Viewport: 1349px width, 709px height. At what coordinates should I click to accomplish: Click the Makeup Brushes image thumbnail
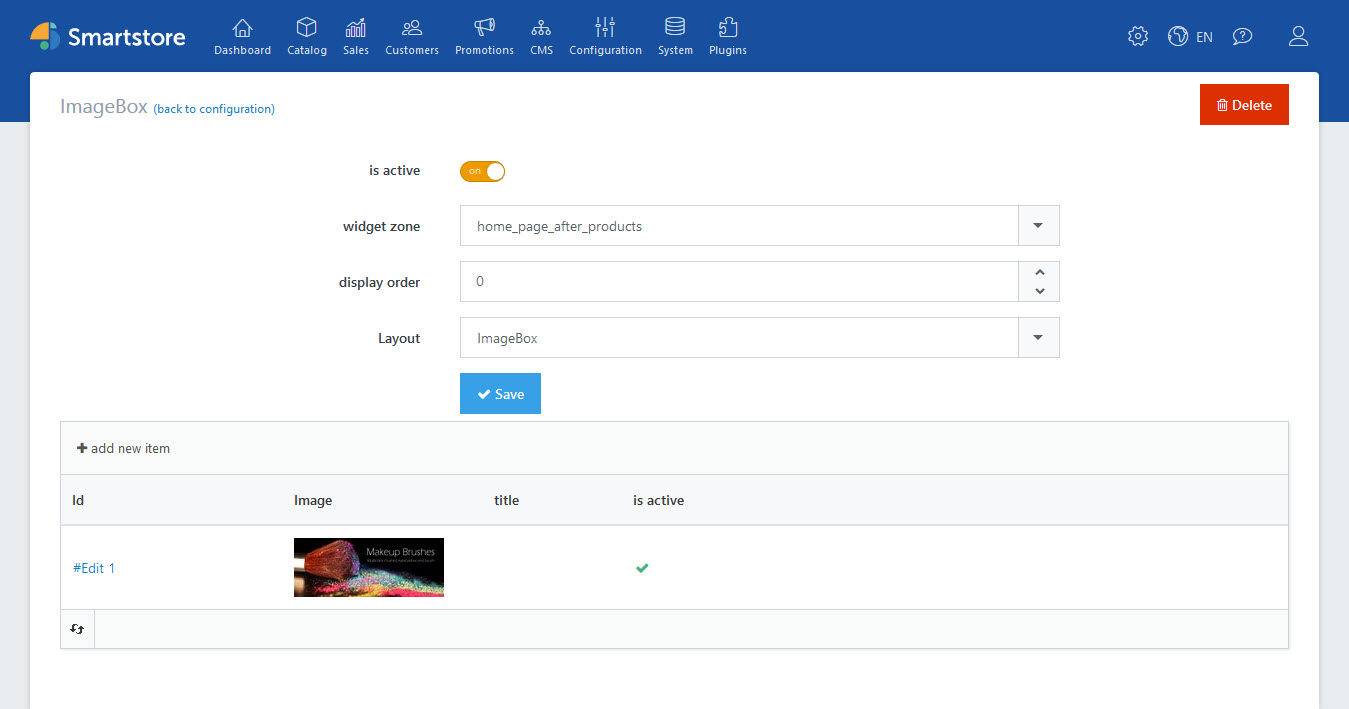[369, 568]
